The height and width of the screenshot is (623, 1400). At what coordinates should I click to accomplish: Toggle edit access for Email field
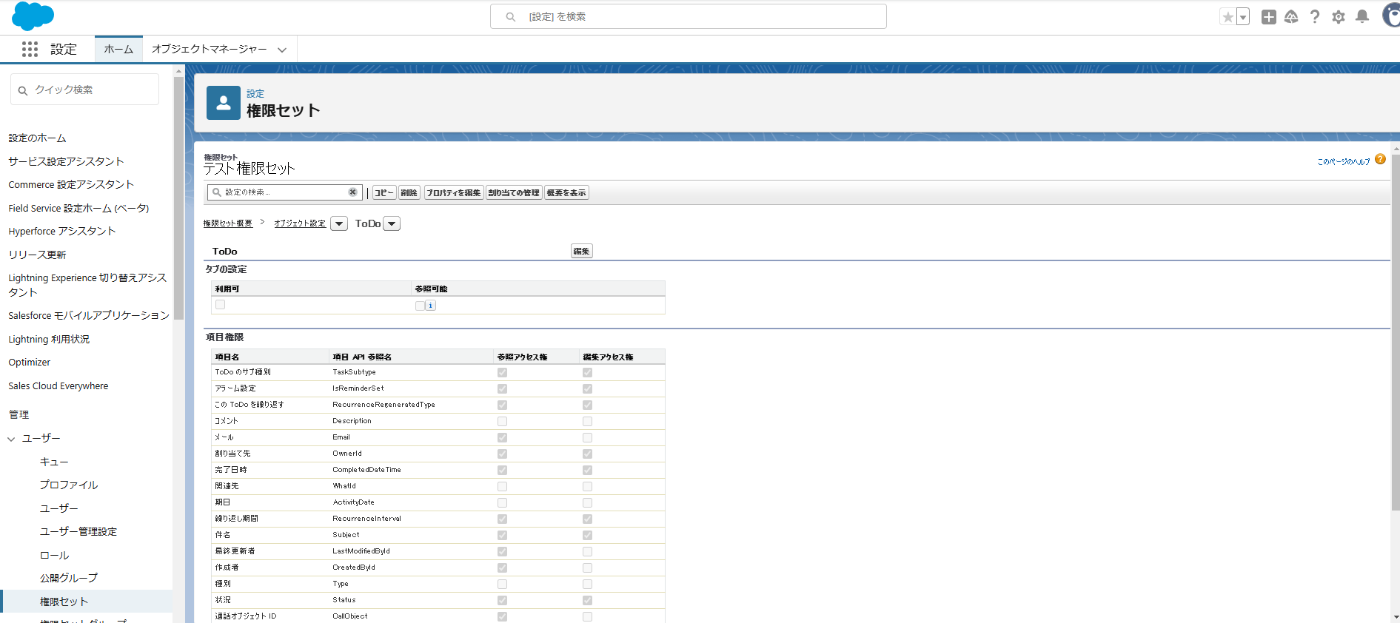[x=587, y=437]
